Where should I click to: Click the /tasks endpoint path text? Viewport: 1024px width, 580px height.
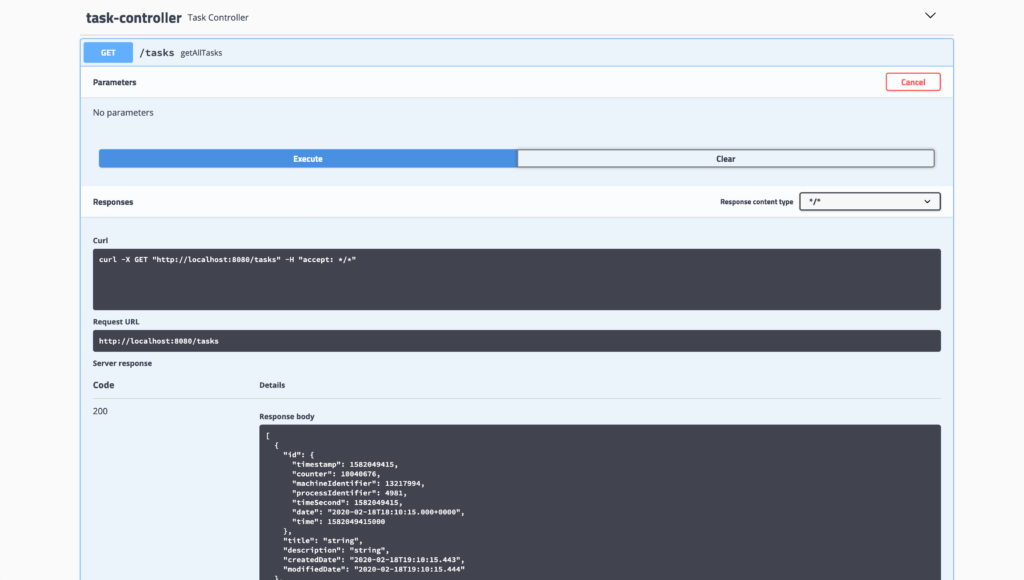click(x=157, y=52)
